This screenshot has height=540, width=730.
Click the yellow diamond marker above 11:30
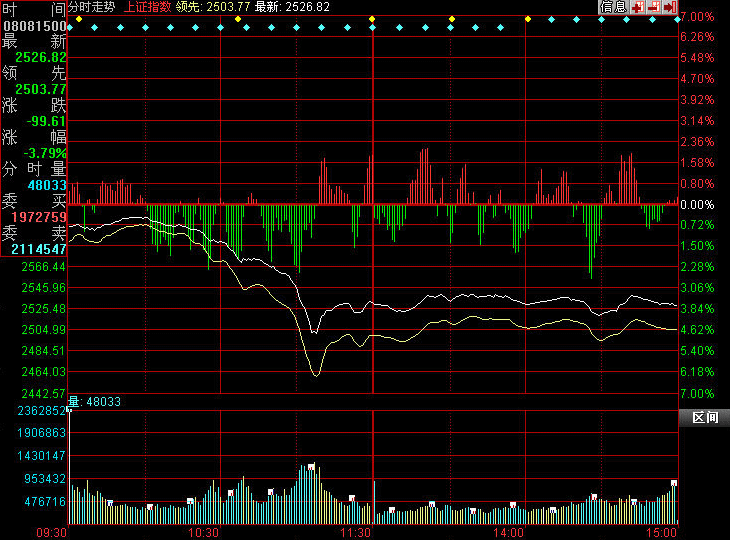372,19
